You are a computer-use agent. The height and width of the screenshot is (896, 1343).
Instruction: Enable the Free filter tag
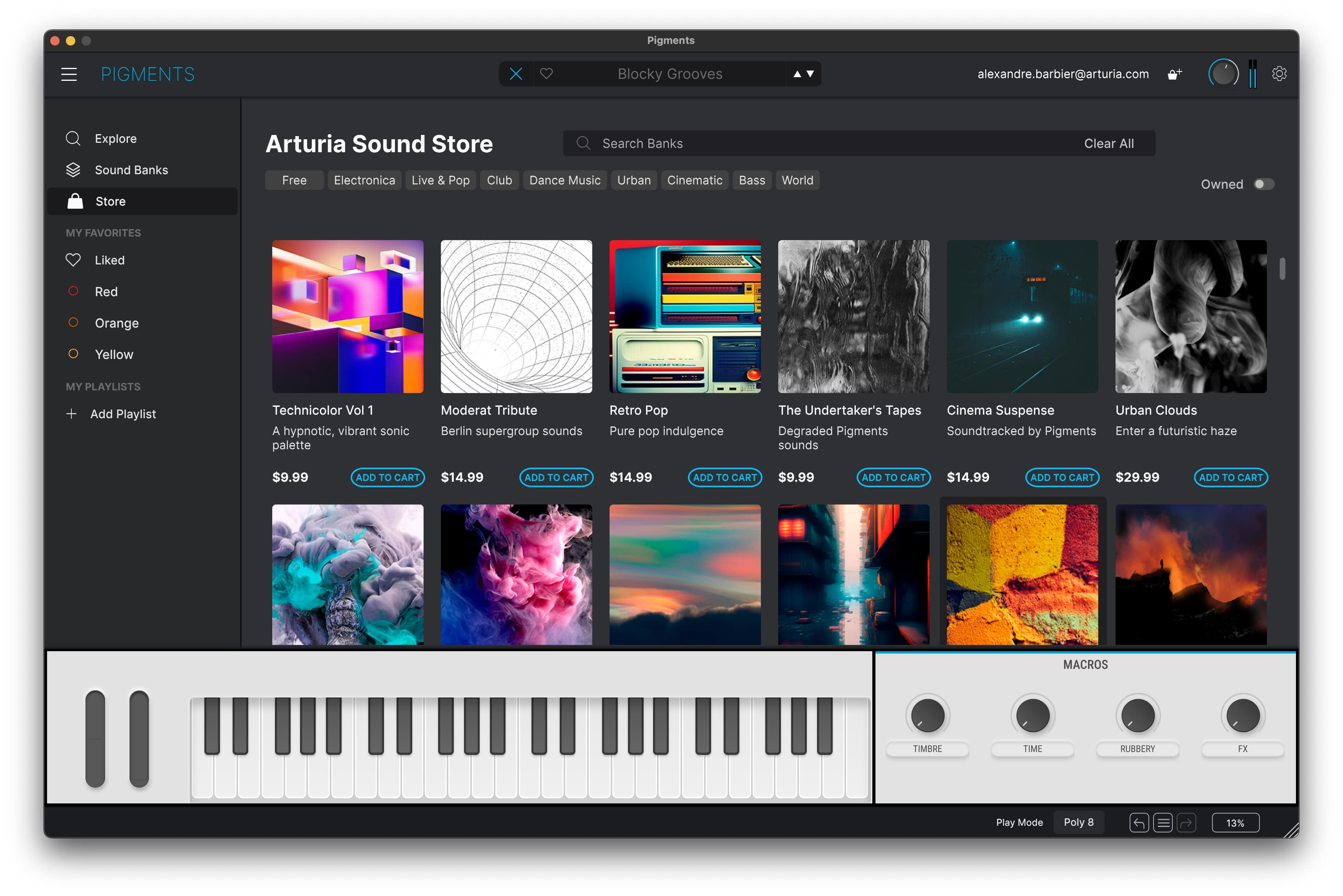tap(294, 180)
